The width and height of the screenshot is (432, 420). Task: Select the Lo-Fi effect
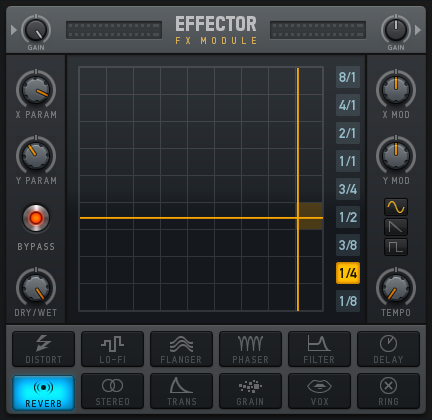[112, 349]
